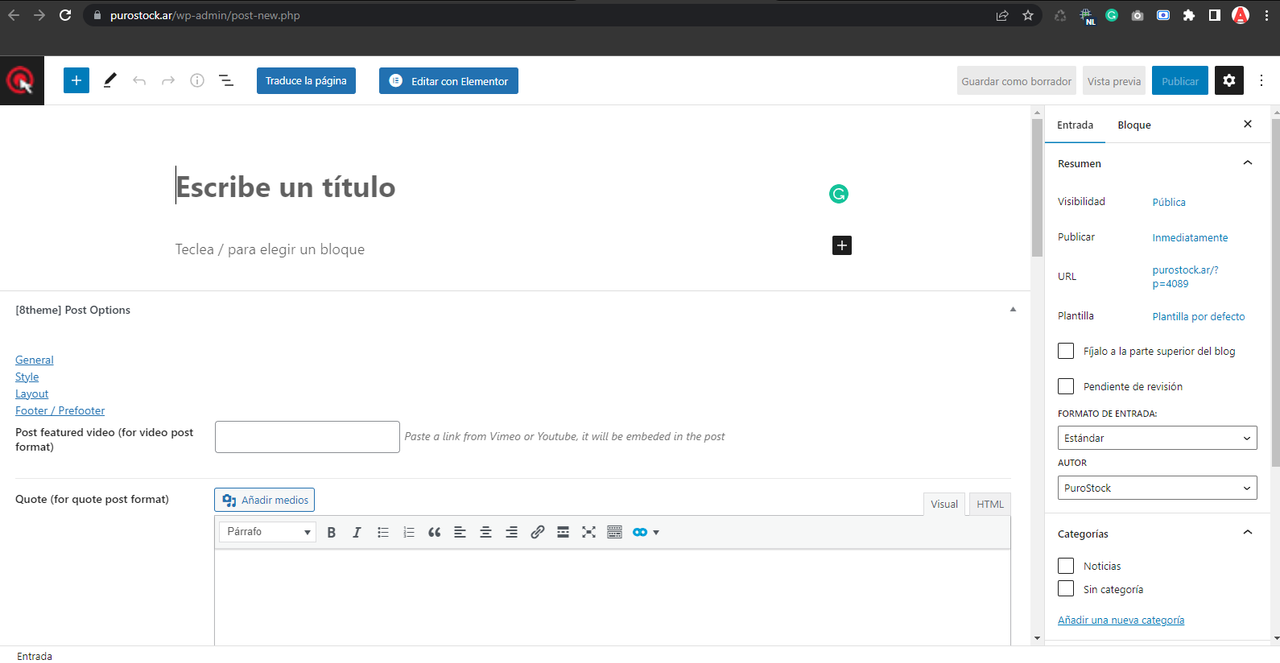This screenshot has height=663, width=1280.
Task: Click 'Añadir una nueva categoría' link
Action: [x=1121, y=620]
